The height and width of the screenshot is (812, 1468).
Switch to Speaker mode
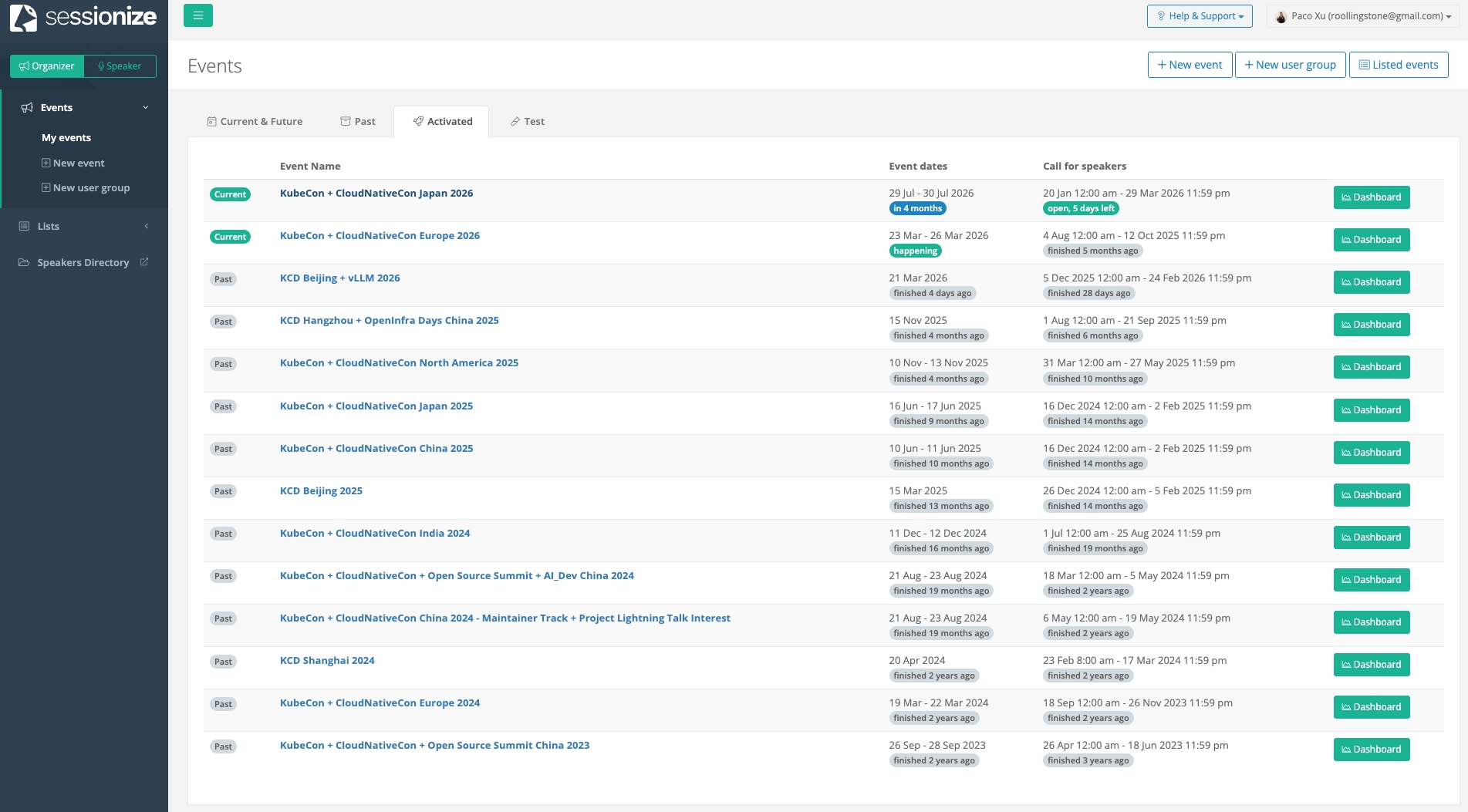tap(120, 66)
